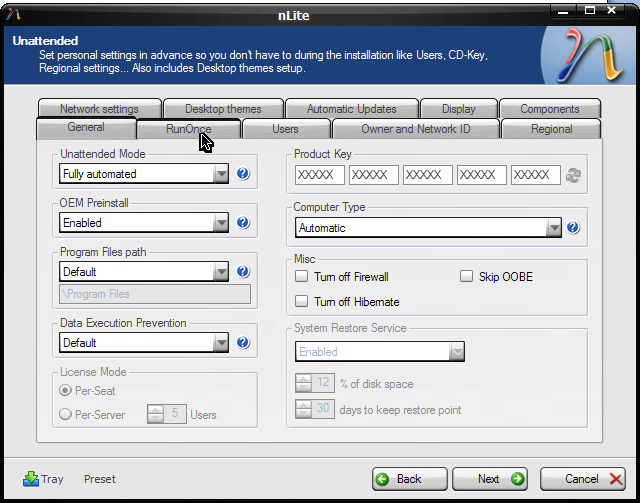Select the Per-Server license radio button

pyautogui.click(x=65, y=414)
